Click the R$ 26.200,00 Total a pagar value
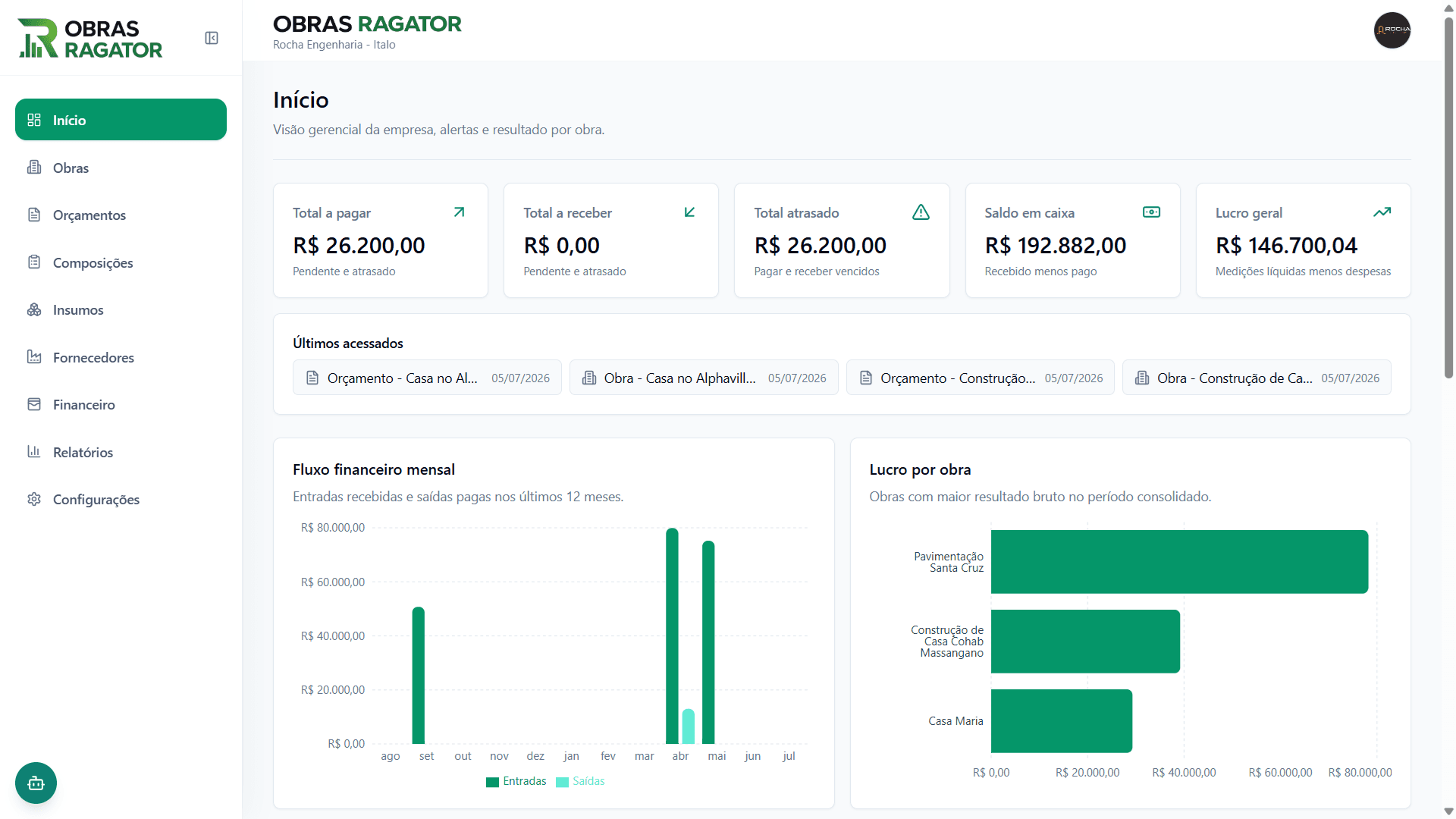 point(359,246)
